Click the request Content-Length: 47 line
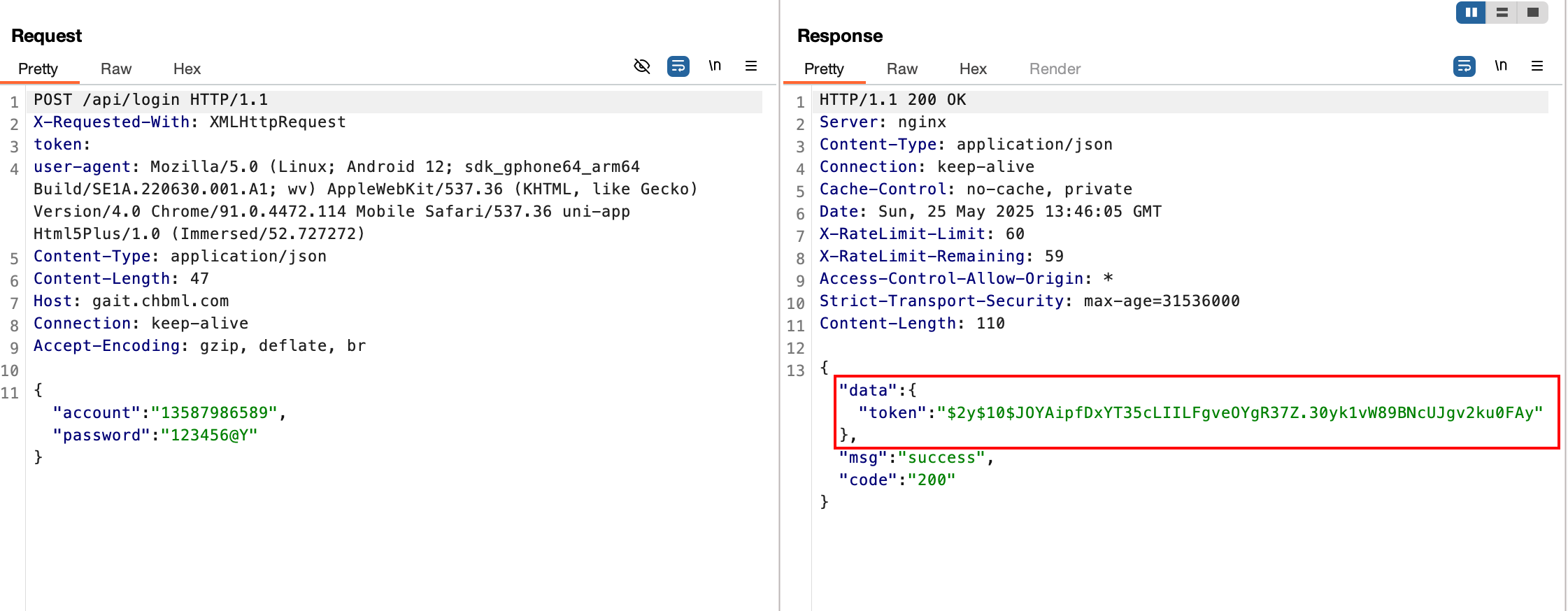Image resolution: width=1568 pixels, height=611 pixels. pos(122,279)
